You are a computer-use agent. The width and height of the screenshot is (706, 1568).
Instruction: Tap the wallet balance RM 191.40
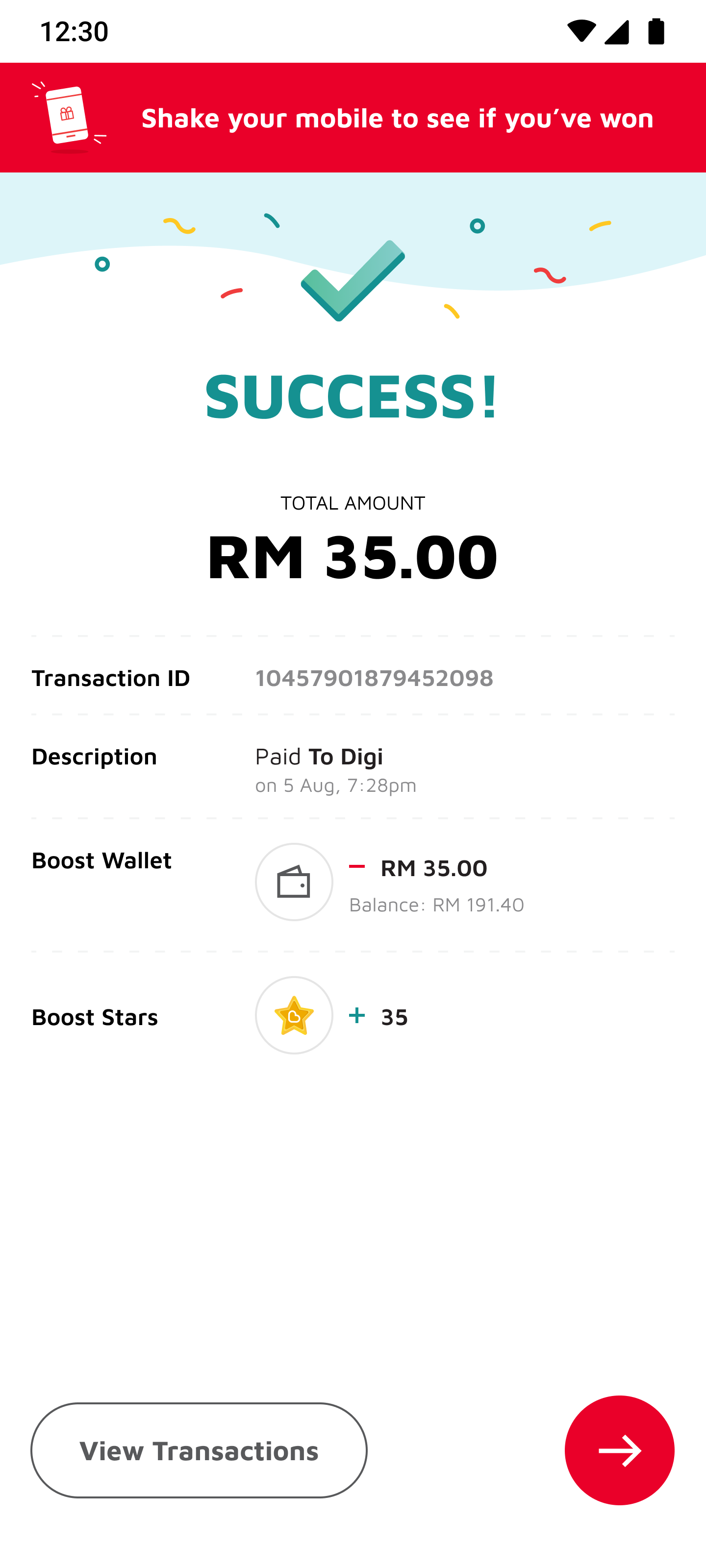[436, 905]
